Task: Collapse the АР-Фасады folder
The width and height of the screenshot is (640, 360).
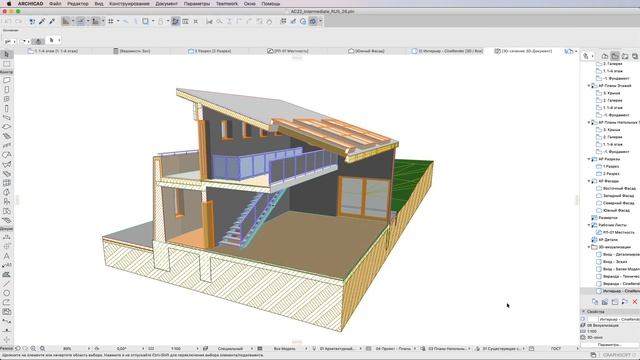Action: 589,181
